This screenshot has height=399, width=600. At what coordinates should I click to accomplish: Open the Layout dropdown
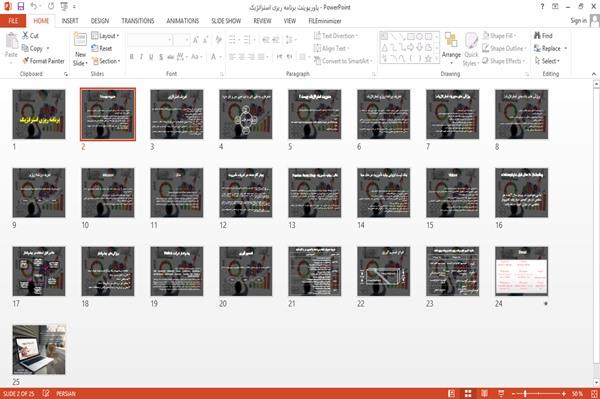[x=105, y=36]
